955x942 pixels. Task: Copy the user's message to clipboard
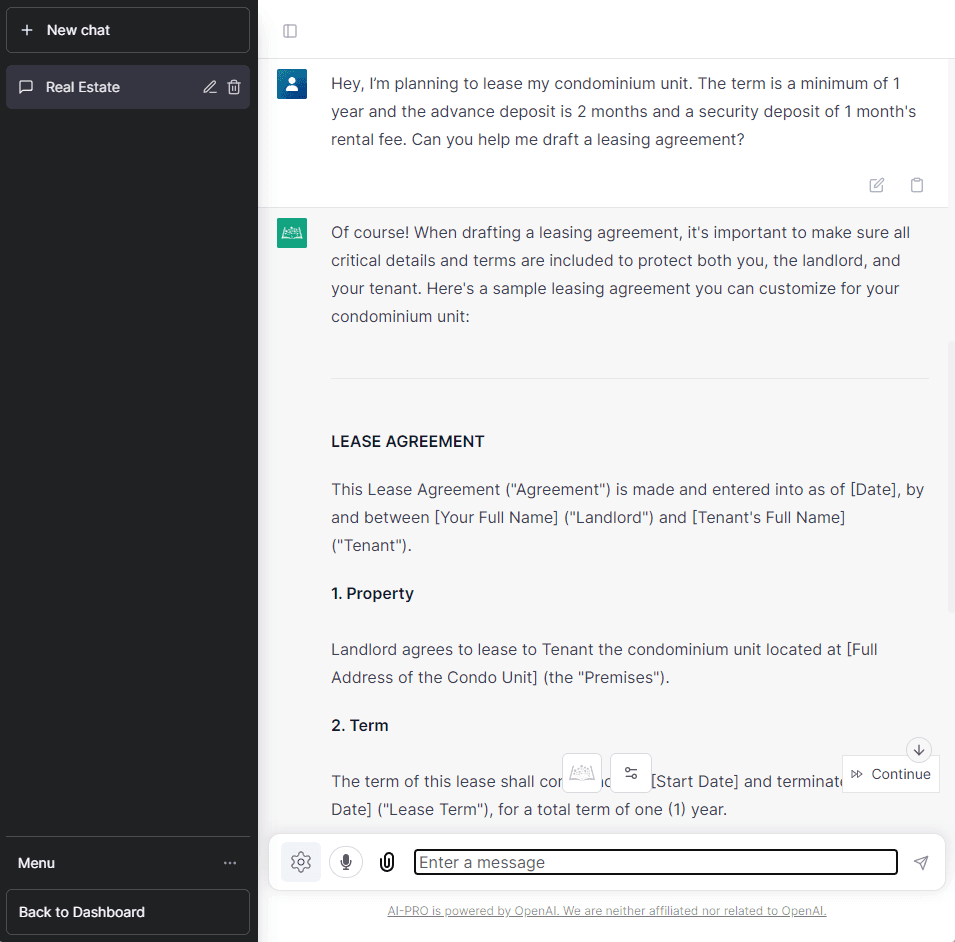tap(917, 185)
